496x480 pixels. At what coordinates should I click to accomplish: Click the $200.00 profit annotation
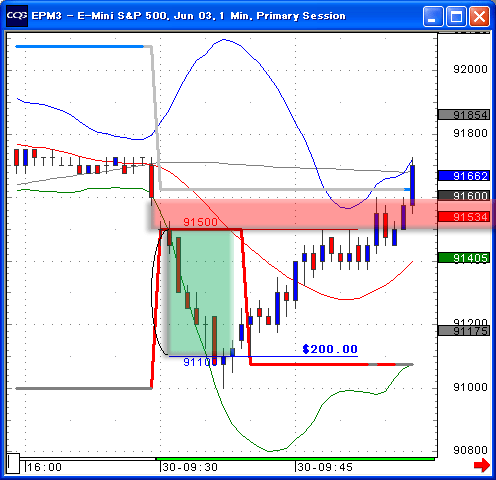click(330, 349)
